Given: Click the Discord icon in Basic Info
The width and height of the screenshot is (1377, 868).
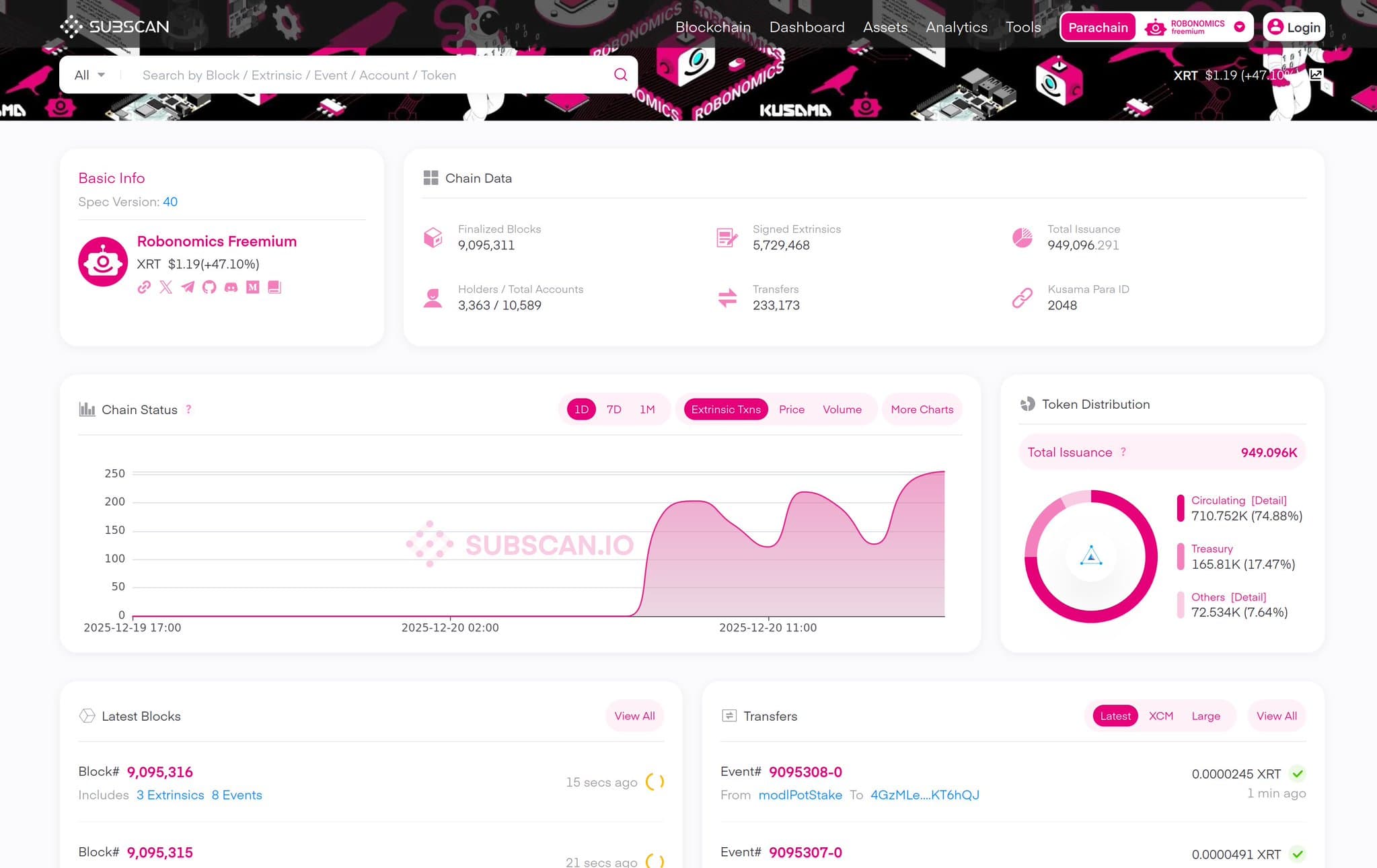Looking at the screenshot, I should (x=231, y=287).
